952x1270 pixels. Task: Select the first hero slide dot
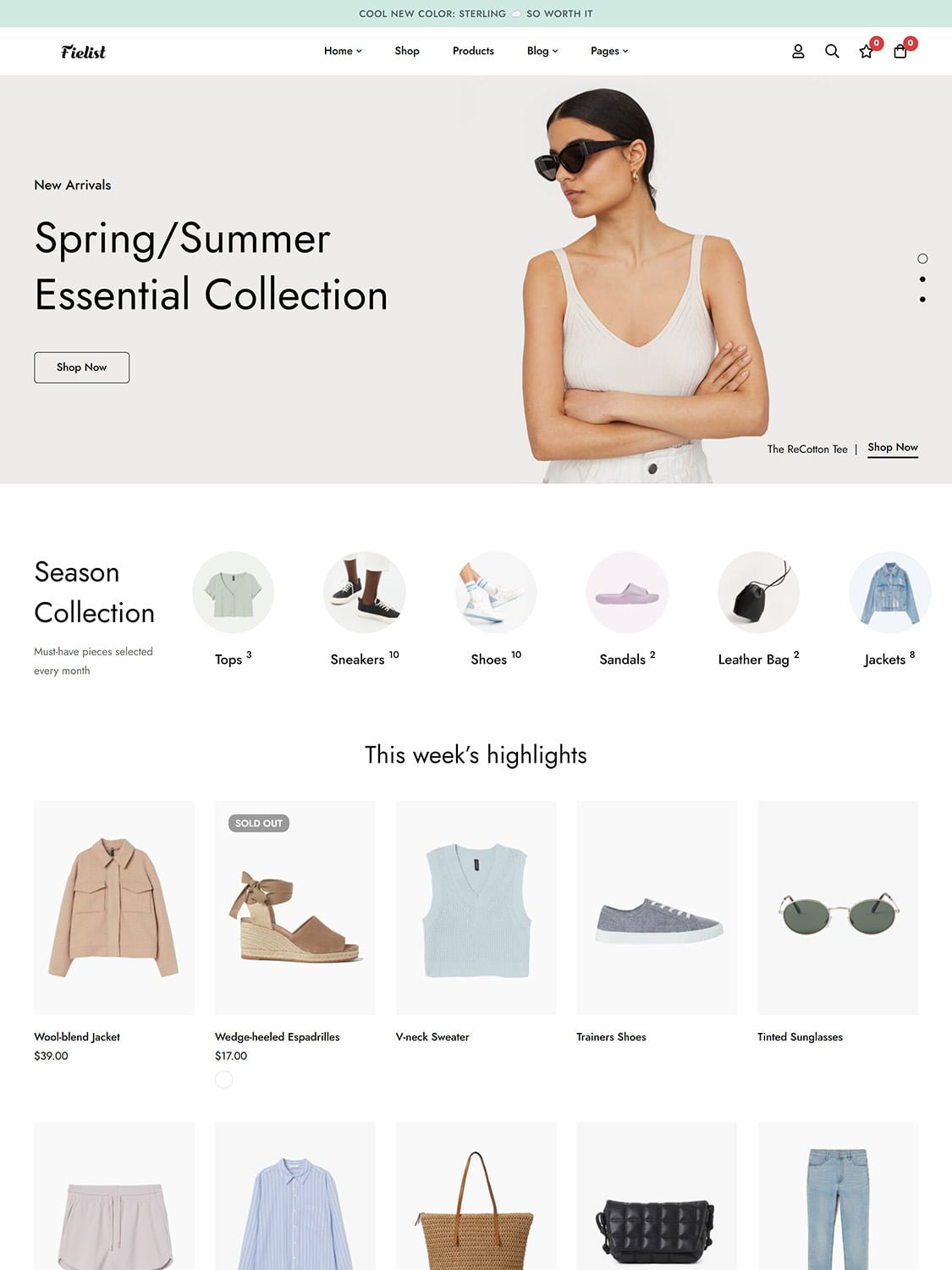pos(922,259)
